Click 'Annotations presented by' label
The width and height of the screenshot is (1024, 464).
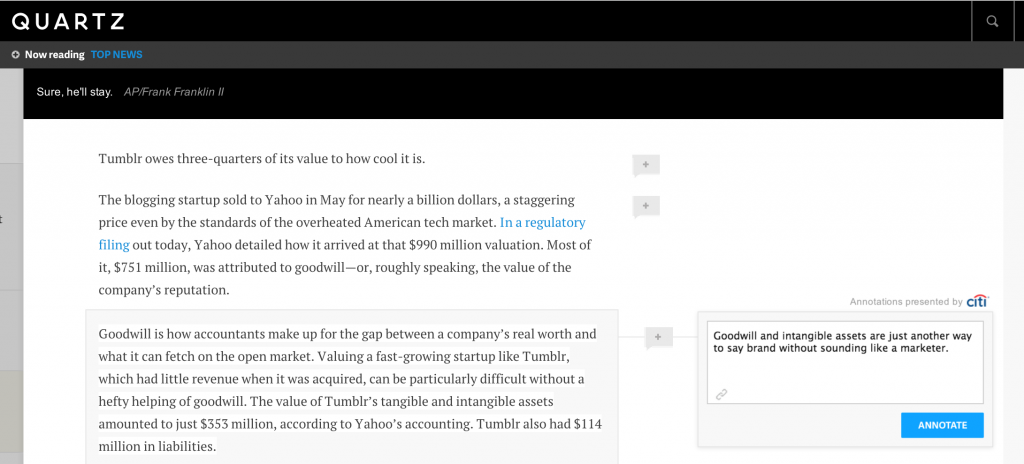point(906,302)
